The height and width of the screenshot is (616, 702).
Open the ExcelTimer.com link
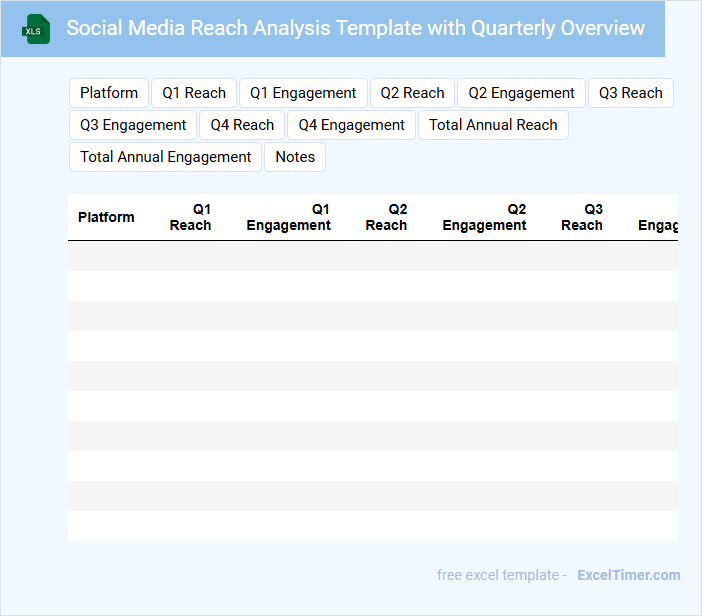(628, 575)
